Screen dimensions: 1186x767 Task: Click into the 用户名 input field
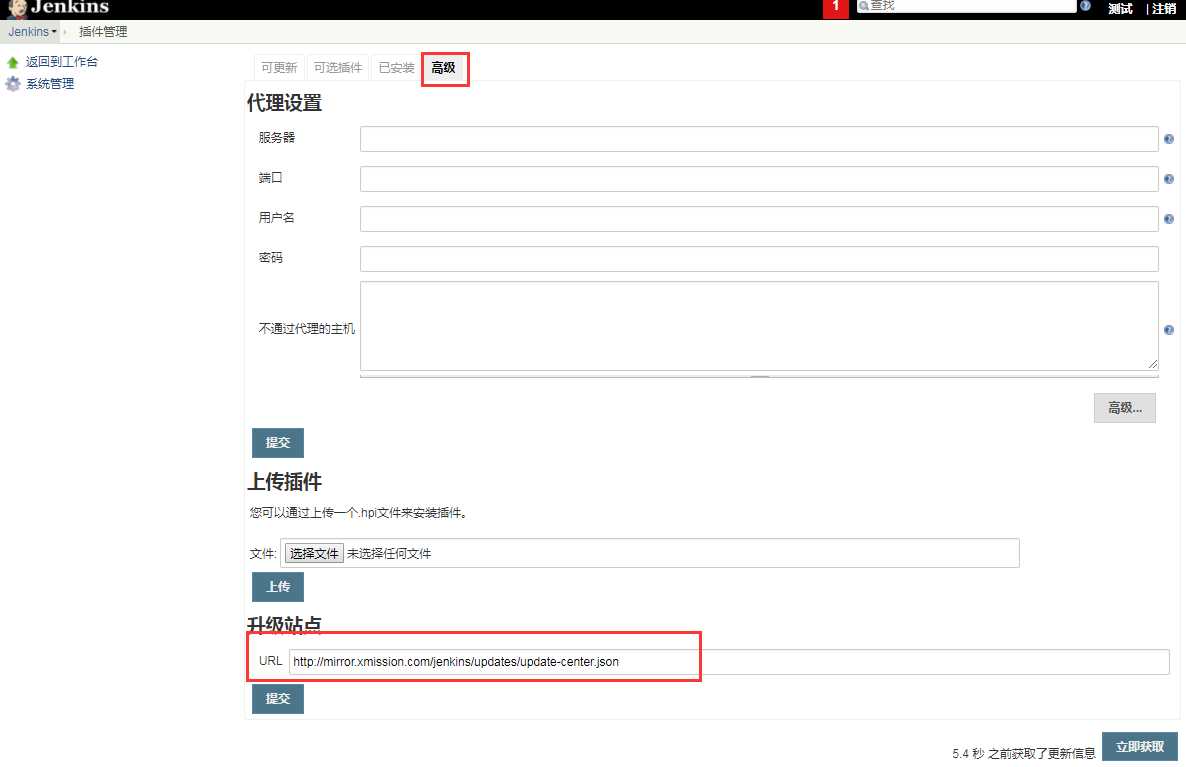point(759,219)
